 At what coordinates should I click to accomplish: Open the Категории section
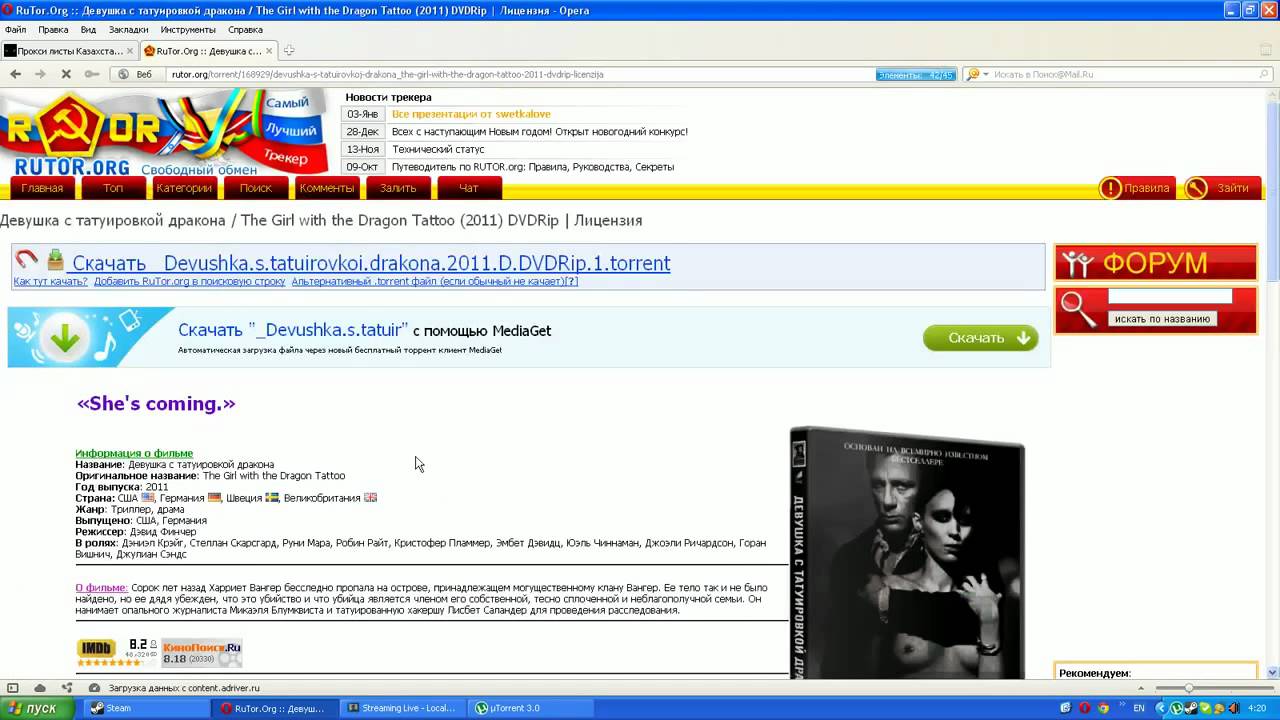tap(184, 188)
